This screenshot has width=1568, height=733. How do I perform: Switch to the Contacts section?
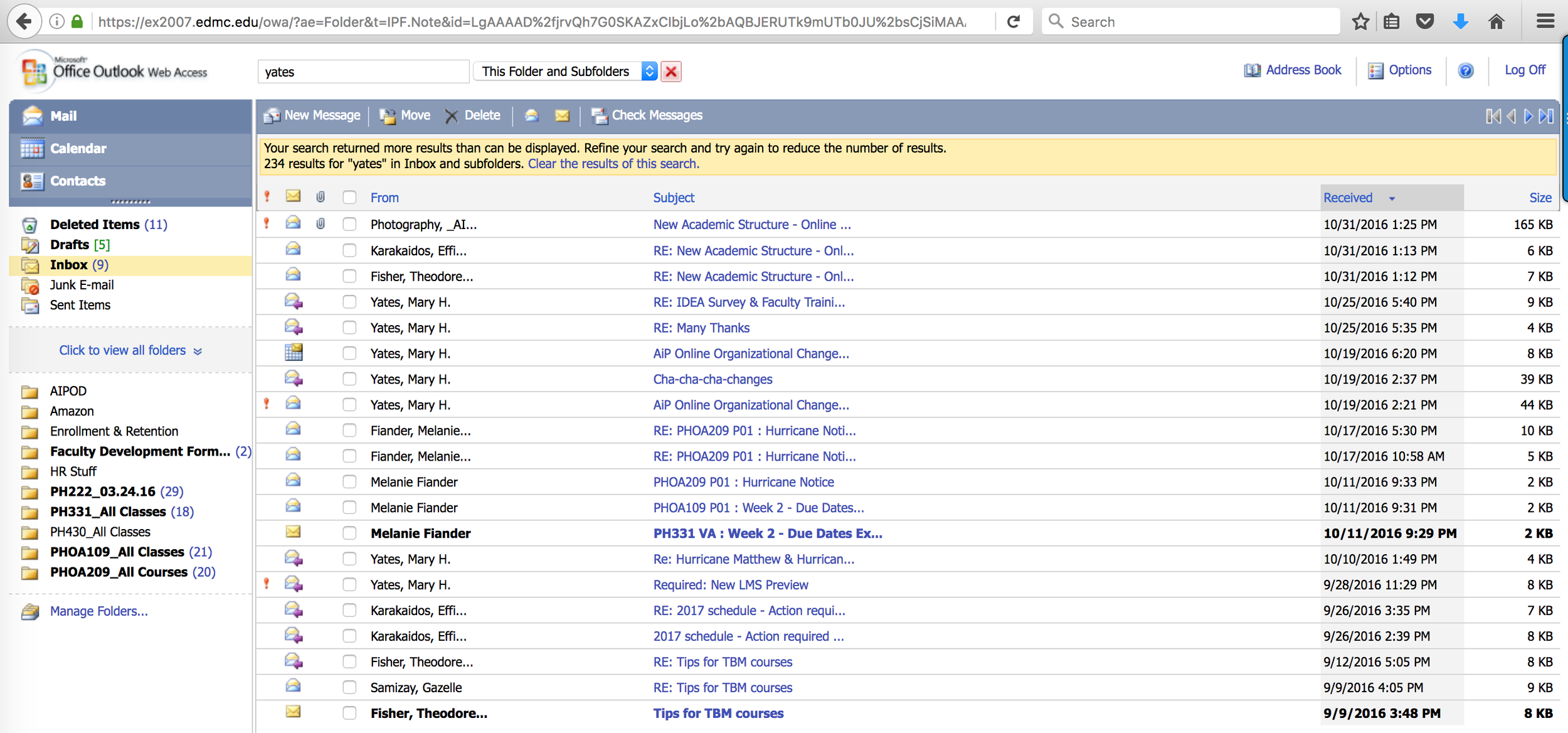78,181
